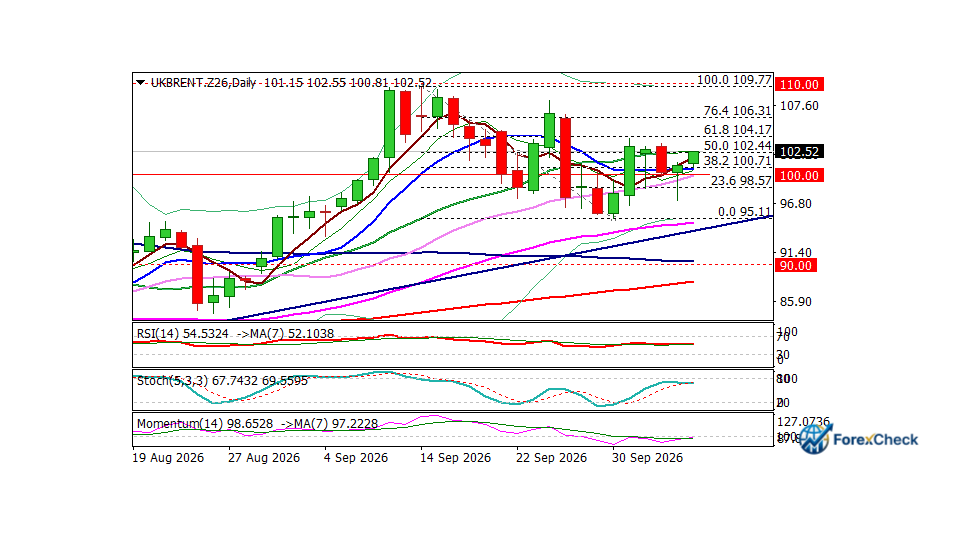Click the Momentum scale value 127.0736

[x=803, y=422]
